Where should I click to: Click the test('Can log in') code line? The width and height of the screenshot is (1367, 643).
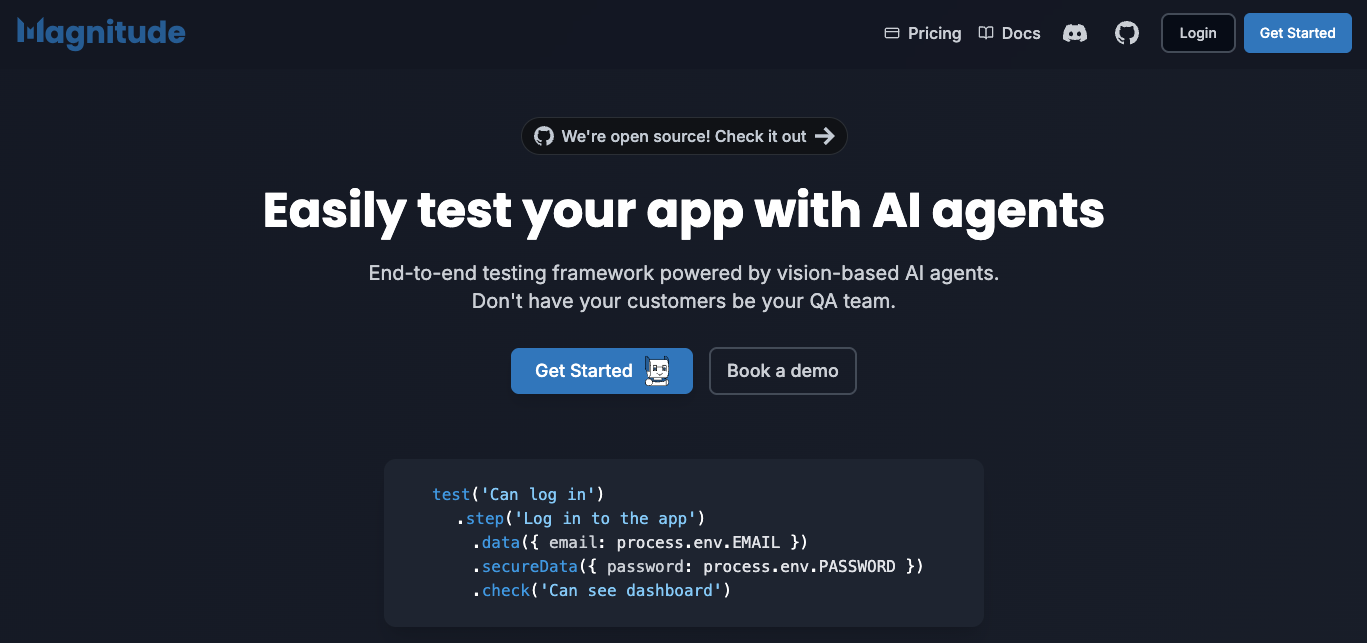point(518,494)
